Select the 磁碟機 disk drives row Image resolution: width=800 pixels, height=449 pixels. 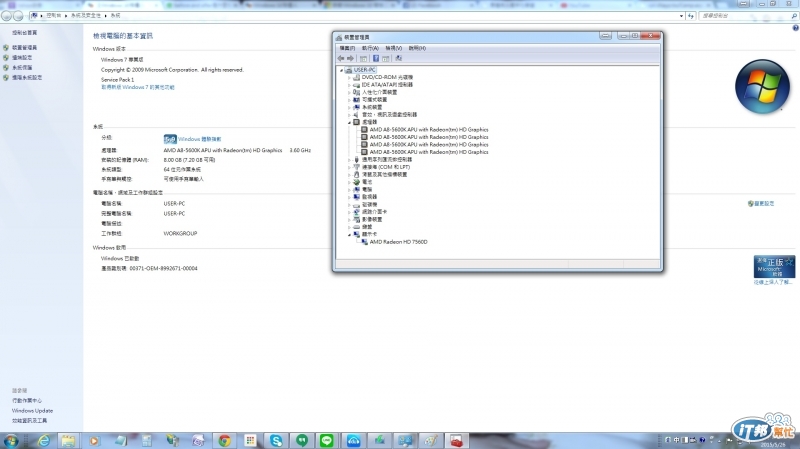coord(369,205)
